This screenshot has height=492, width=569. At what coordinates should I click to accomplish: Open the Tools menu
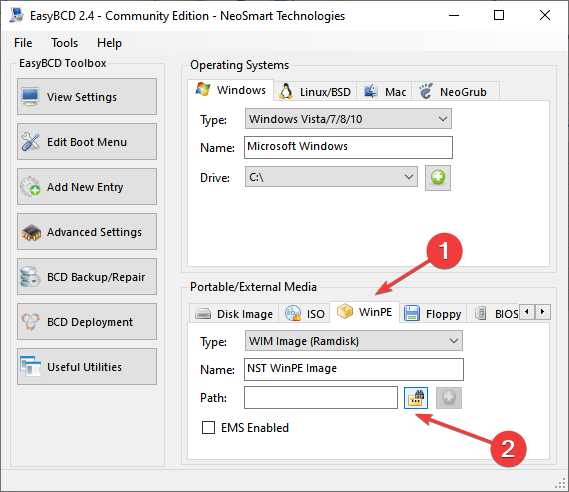[x=64, y=43]
